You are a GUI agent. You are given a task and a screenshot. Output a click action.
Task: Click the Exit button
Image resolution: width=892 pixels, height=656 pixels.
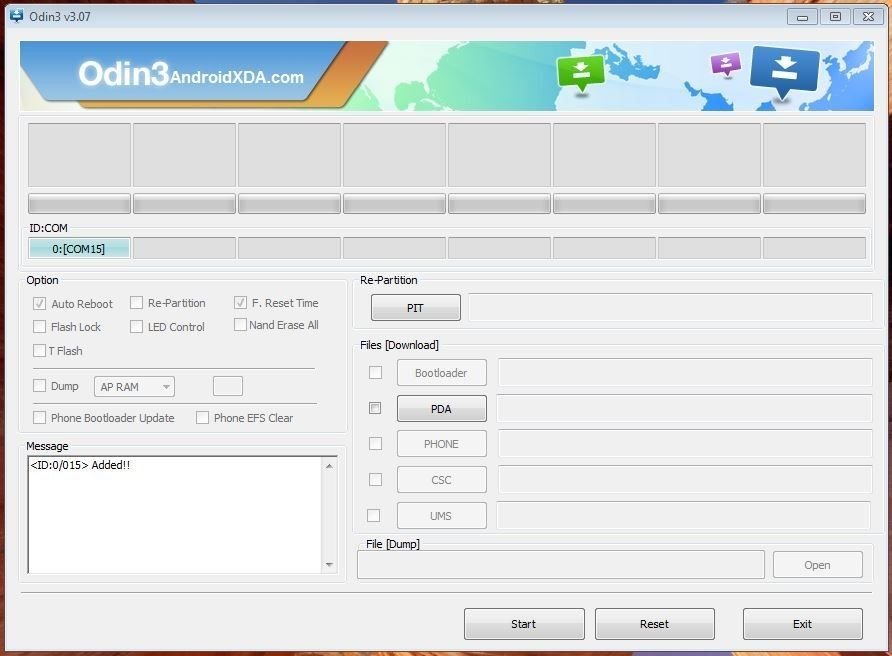pos(803,624)
